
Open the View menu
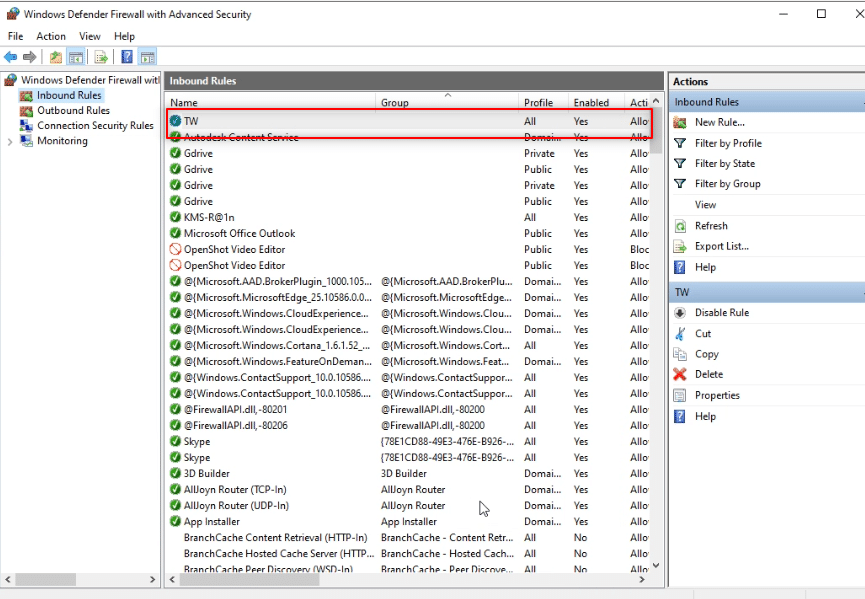coord(89,36)
